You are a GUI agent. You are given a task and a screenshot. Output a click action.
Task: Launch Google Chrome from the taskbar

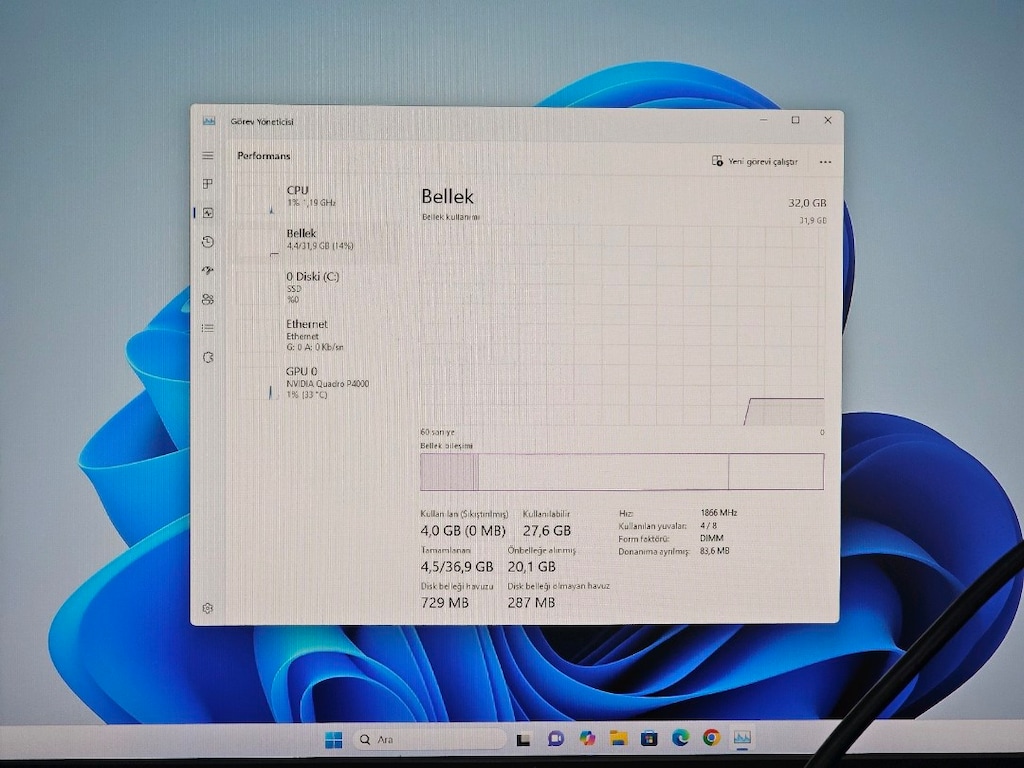tap(711, 738)
